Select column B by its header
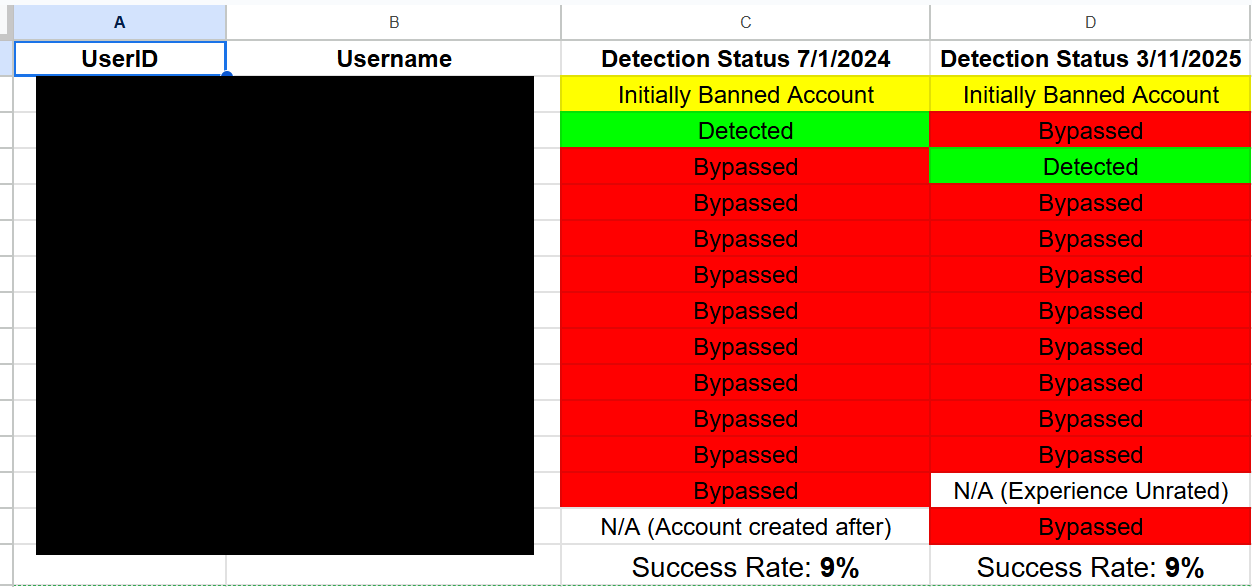The width and height of the screenshot is (1252, 587). 394,22
